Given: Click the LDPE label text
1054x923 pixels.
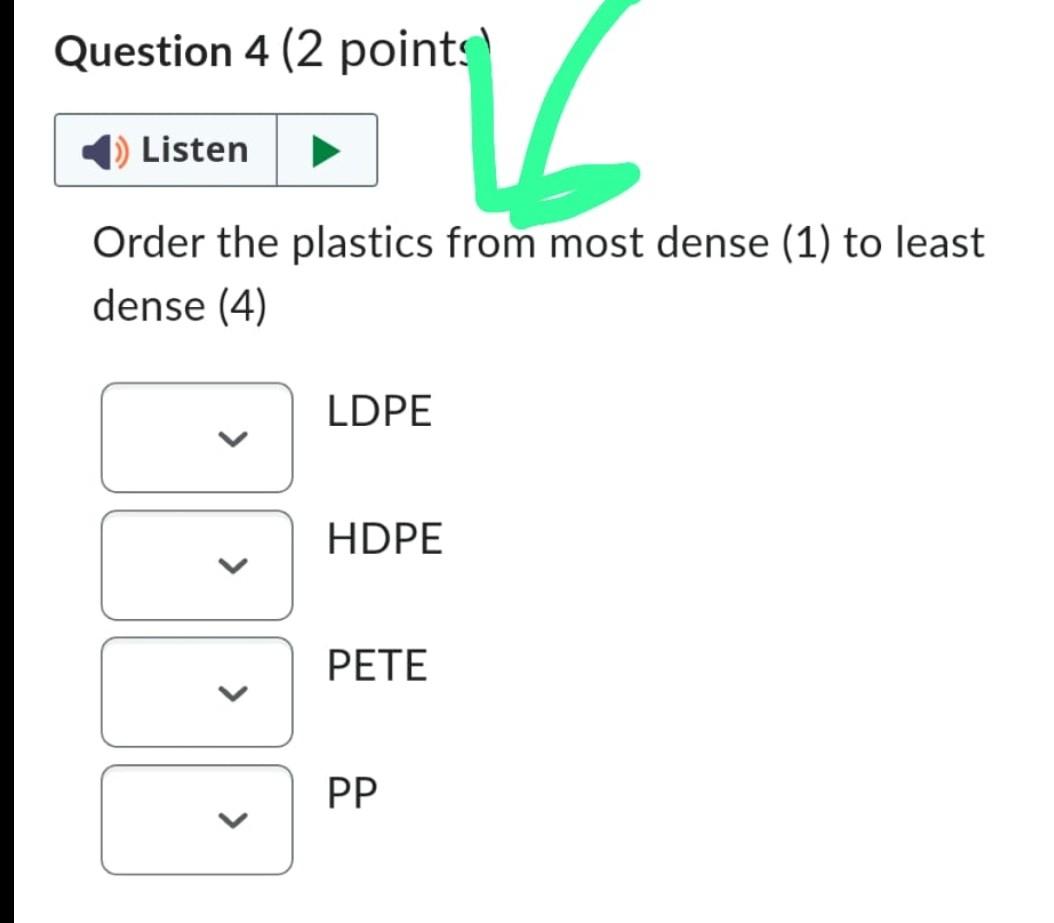Looking at the screenshot, I should 379,409.
